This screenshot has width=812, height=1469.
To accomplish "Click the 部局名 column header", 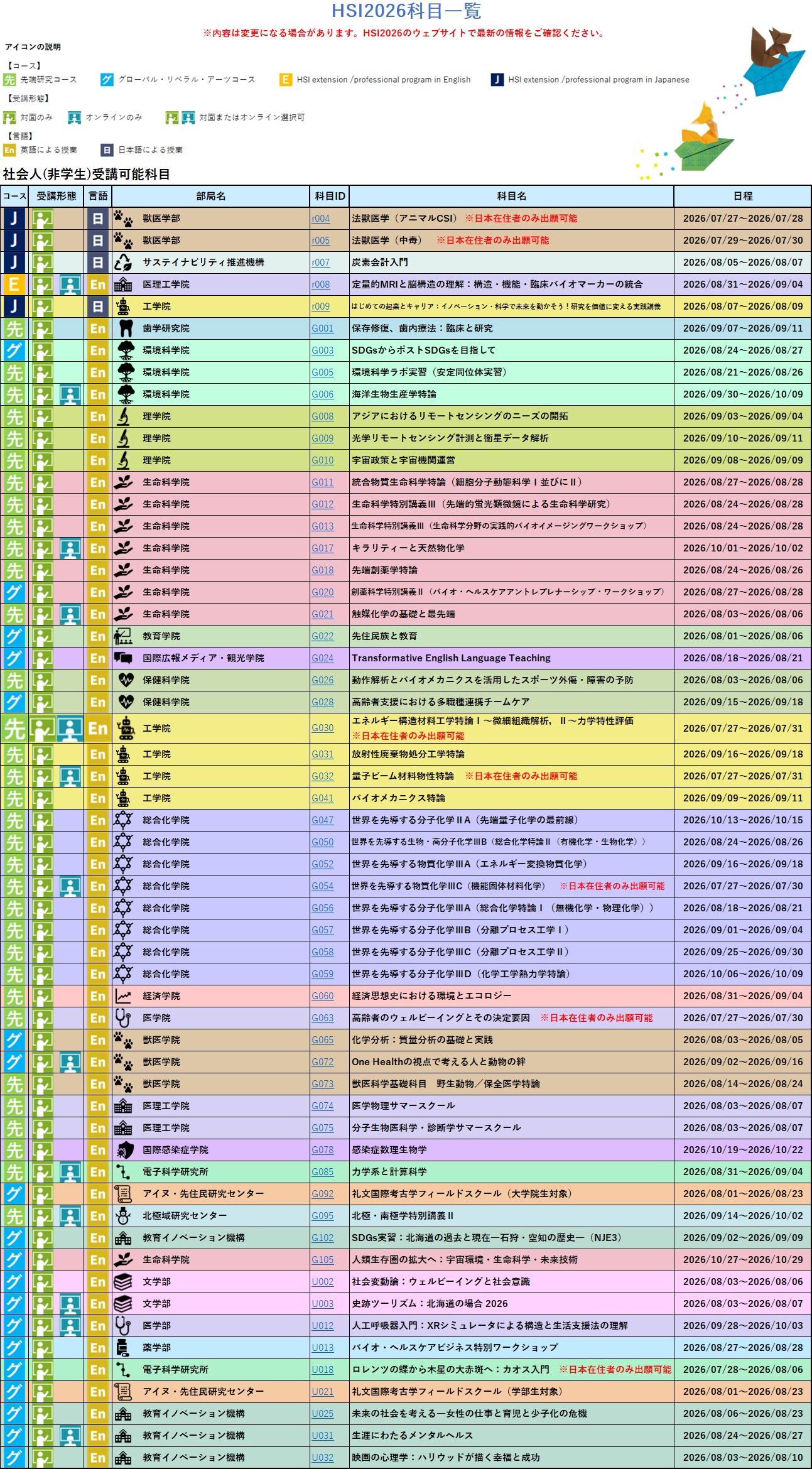I will pos(210,196).
